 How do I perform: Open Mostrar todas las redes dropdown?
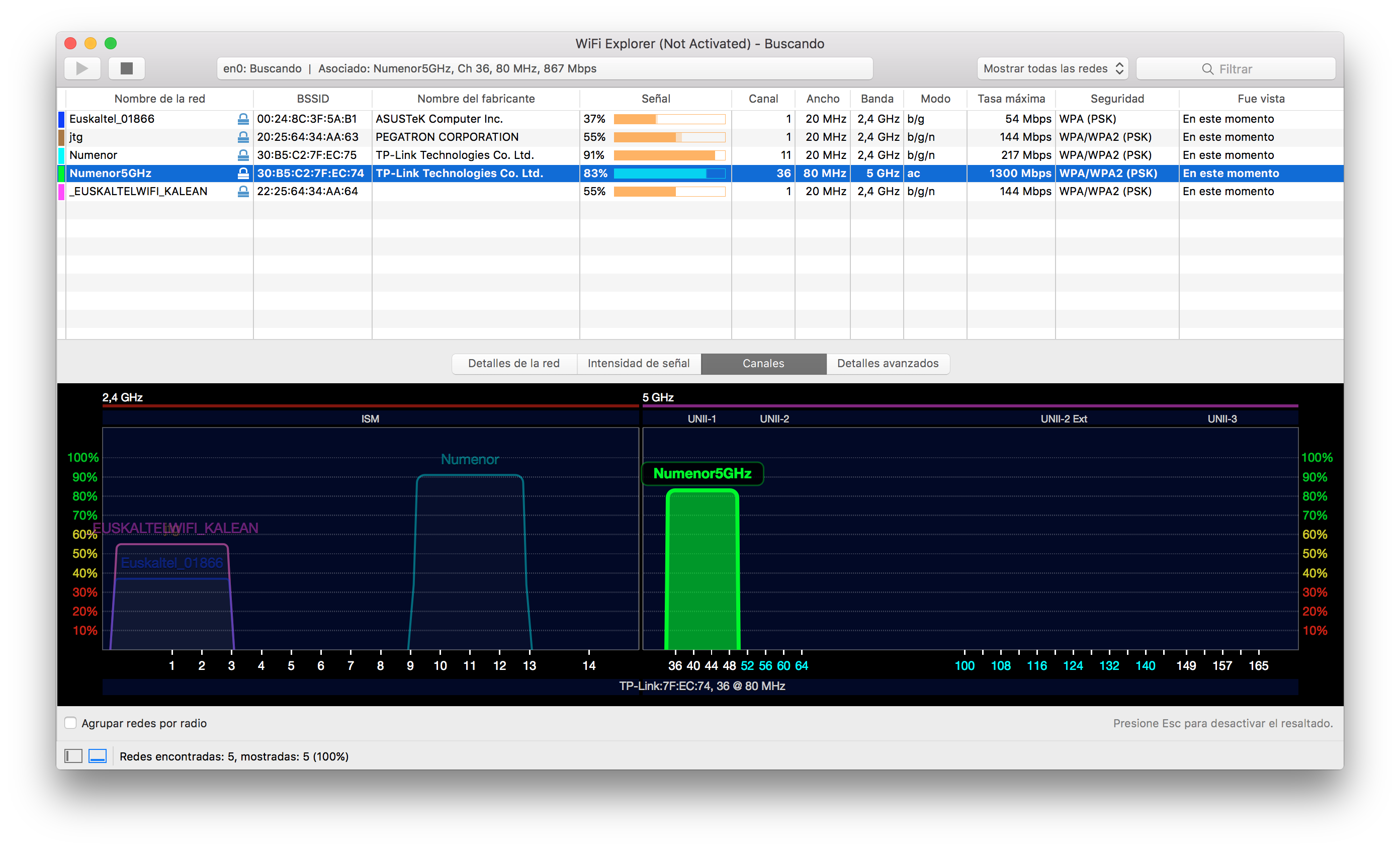click(1053, 69)
